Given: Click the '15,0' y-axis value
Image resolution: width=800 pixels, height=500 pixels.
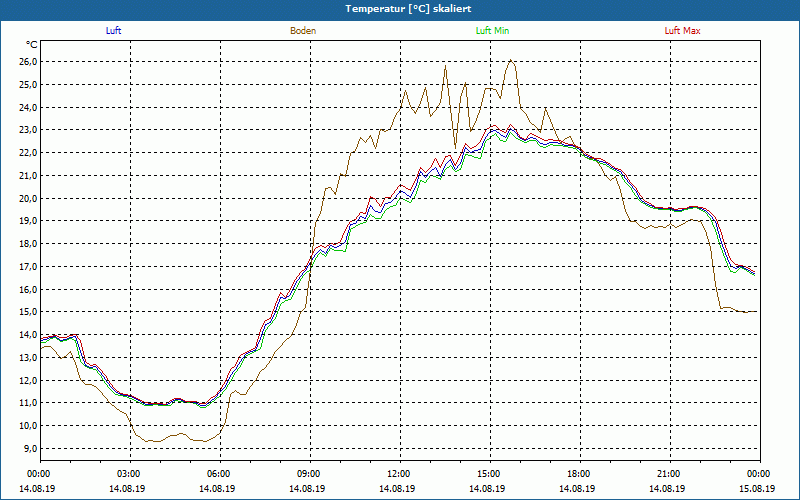Looking at the screenshot, I should pyautogui.click(x=28, y=312).
